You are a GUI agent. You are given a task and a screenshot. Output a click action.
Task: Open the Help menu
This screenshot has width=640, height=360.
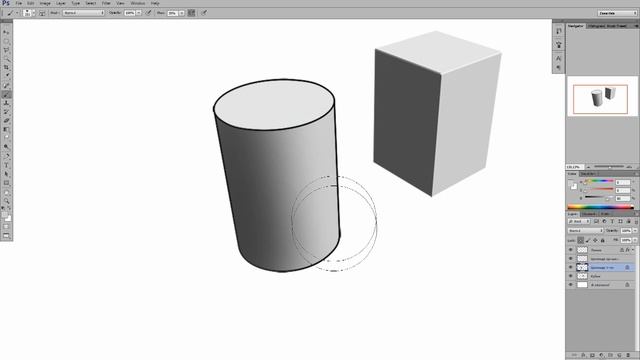pyautogui.click(x=155, y=3)
